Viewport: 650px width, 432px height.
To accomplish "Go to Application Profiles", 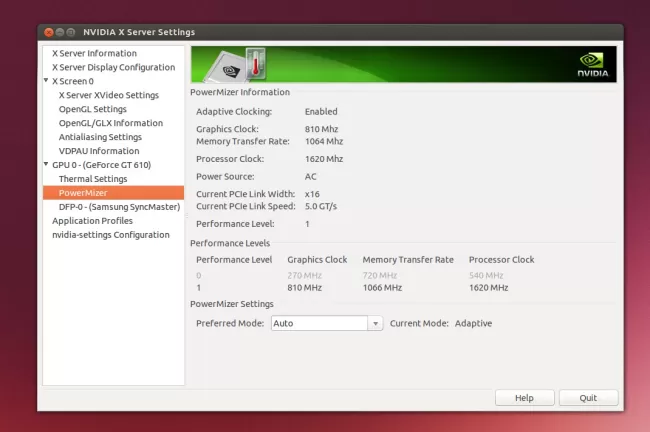I will click(92, 221).
